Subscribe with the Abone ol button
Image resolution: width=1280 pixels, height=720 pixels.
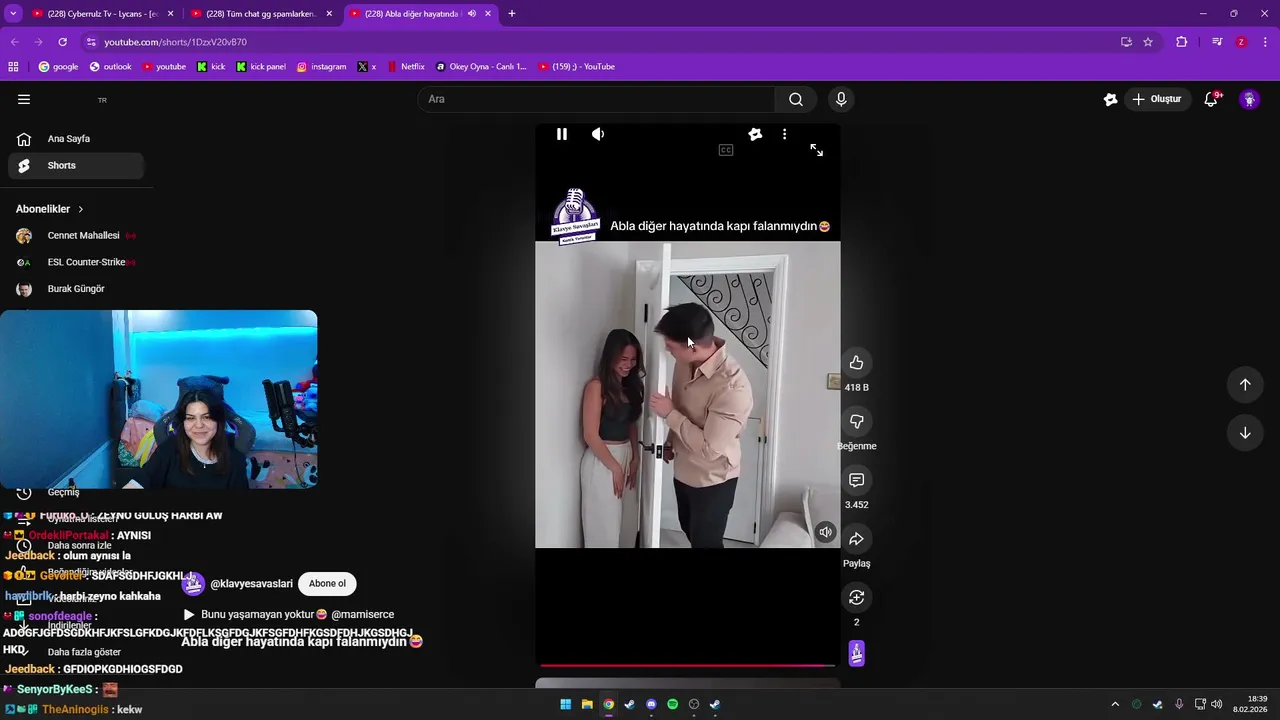pyautogui.click(x=327, y=584)
